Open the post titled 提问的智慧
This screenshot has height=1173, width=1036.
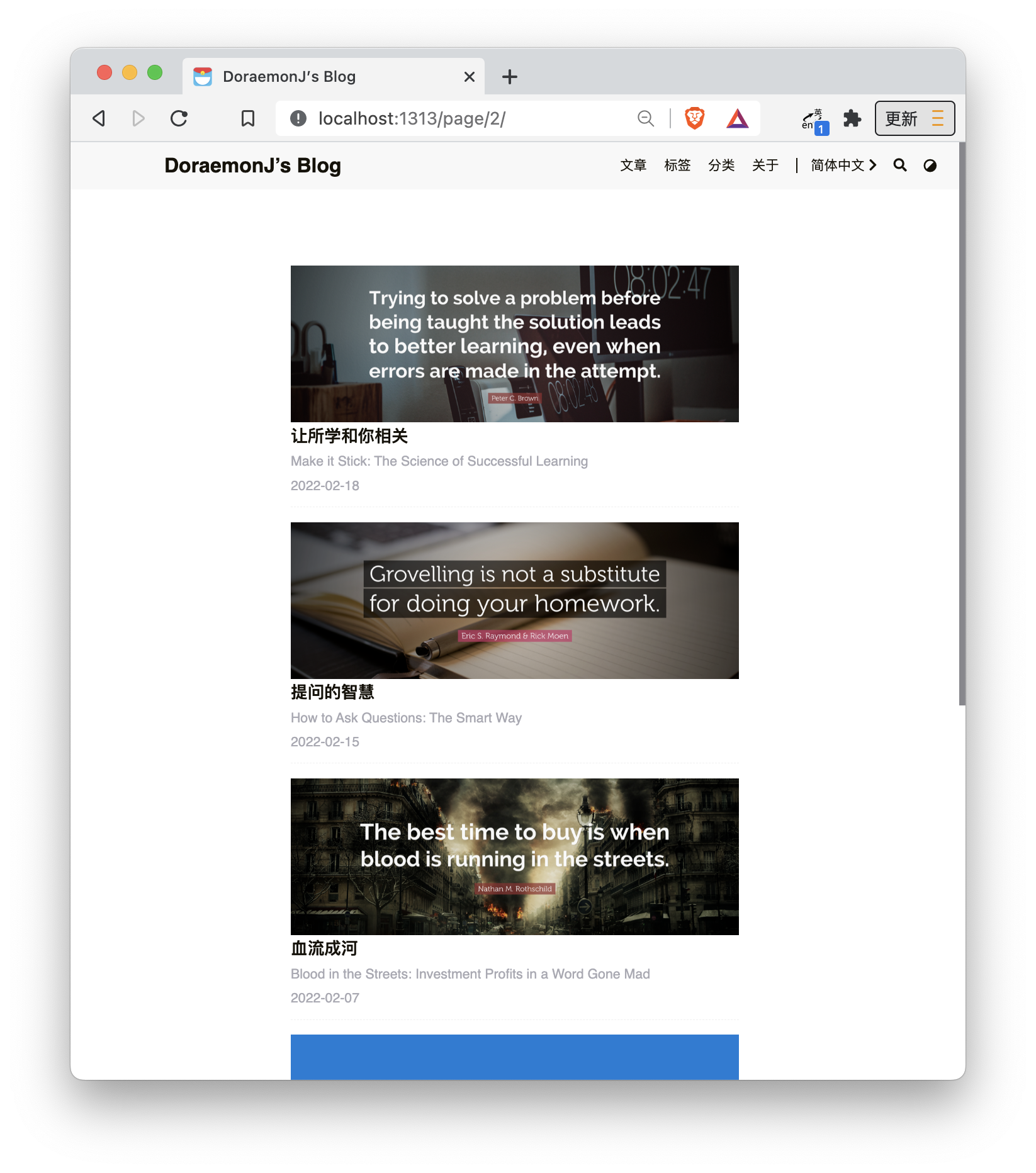pos(332,692)
